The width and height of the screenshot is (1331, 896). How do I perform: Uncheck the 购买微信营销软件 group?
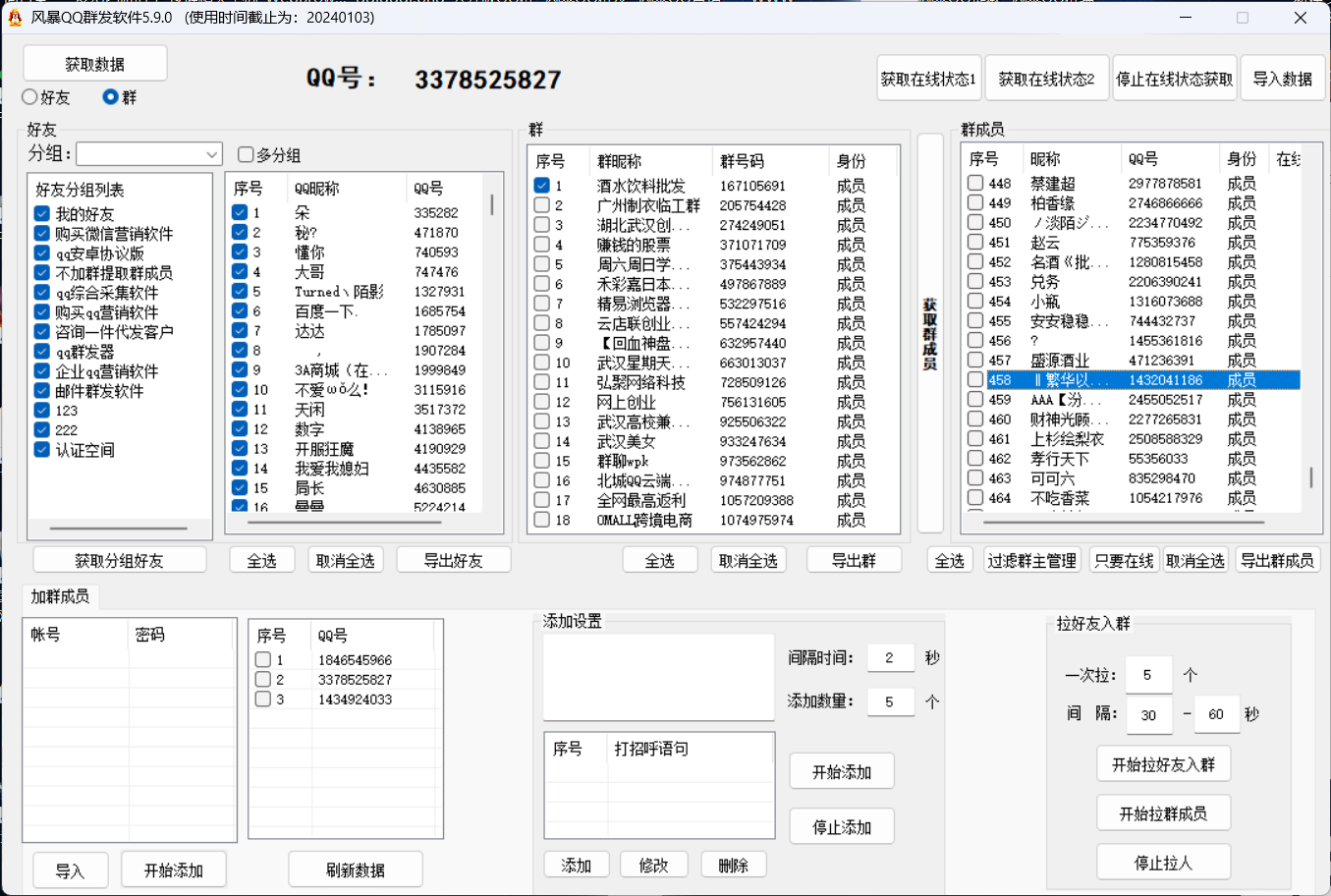click(42, 233)
